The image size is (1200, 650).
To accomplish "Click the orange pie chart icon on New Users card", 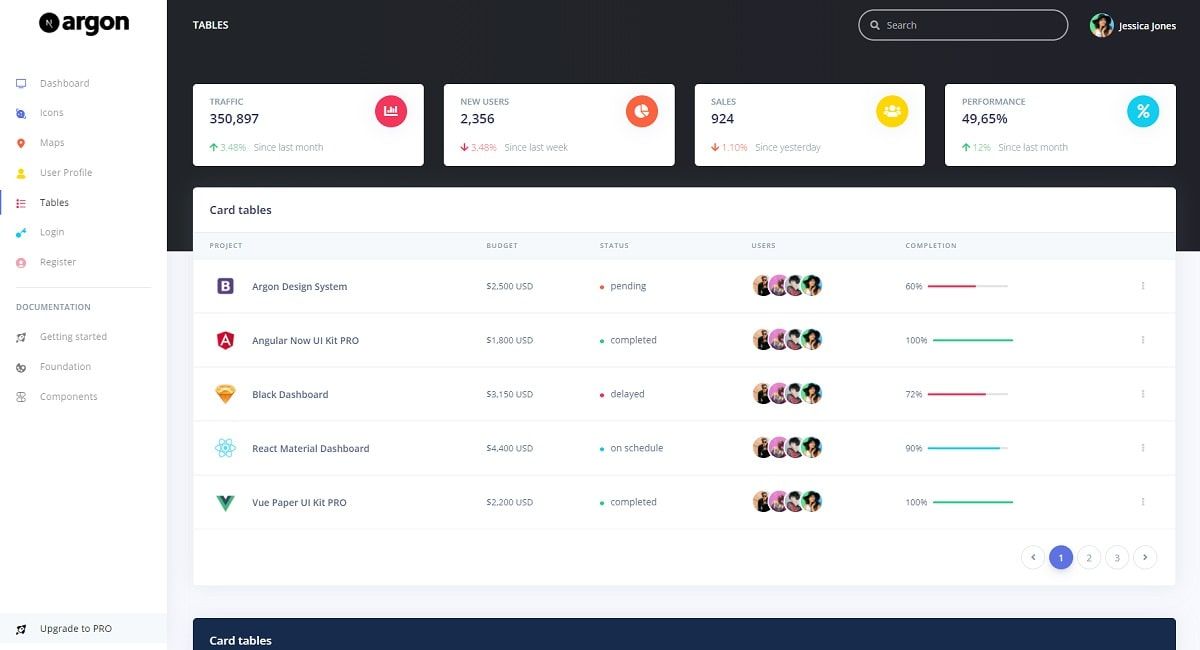I will [x=640, y=111].
